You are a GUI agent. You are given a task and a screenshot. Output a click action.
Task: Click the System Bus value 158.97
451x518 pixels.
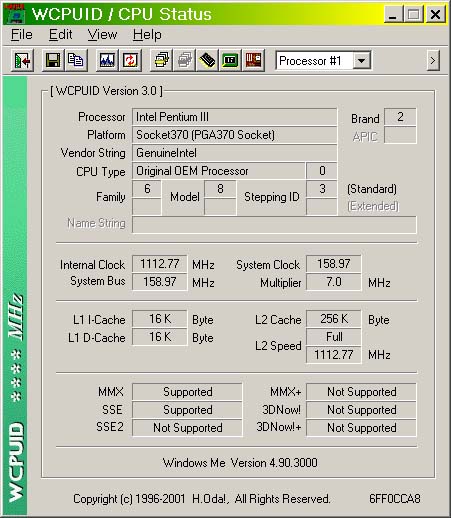(x=160, y=282)
